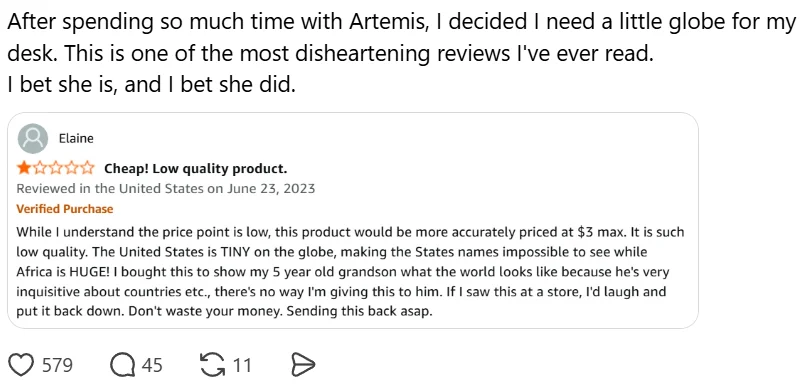Image resolution: width=802 pixels, height=391 pixels.
Task: Like the post with the heart icon
Action: (21, 365)
